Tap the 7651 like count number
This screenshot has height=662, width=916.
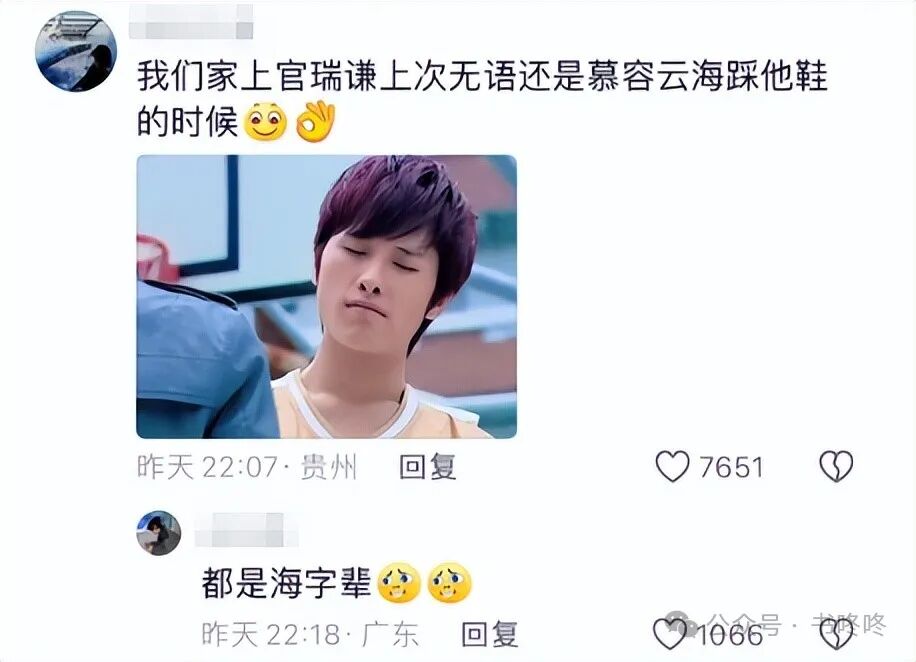(731, 467)
